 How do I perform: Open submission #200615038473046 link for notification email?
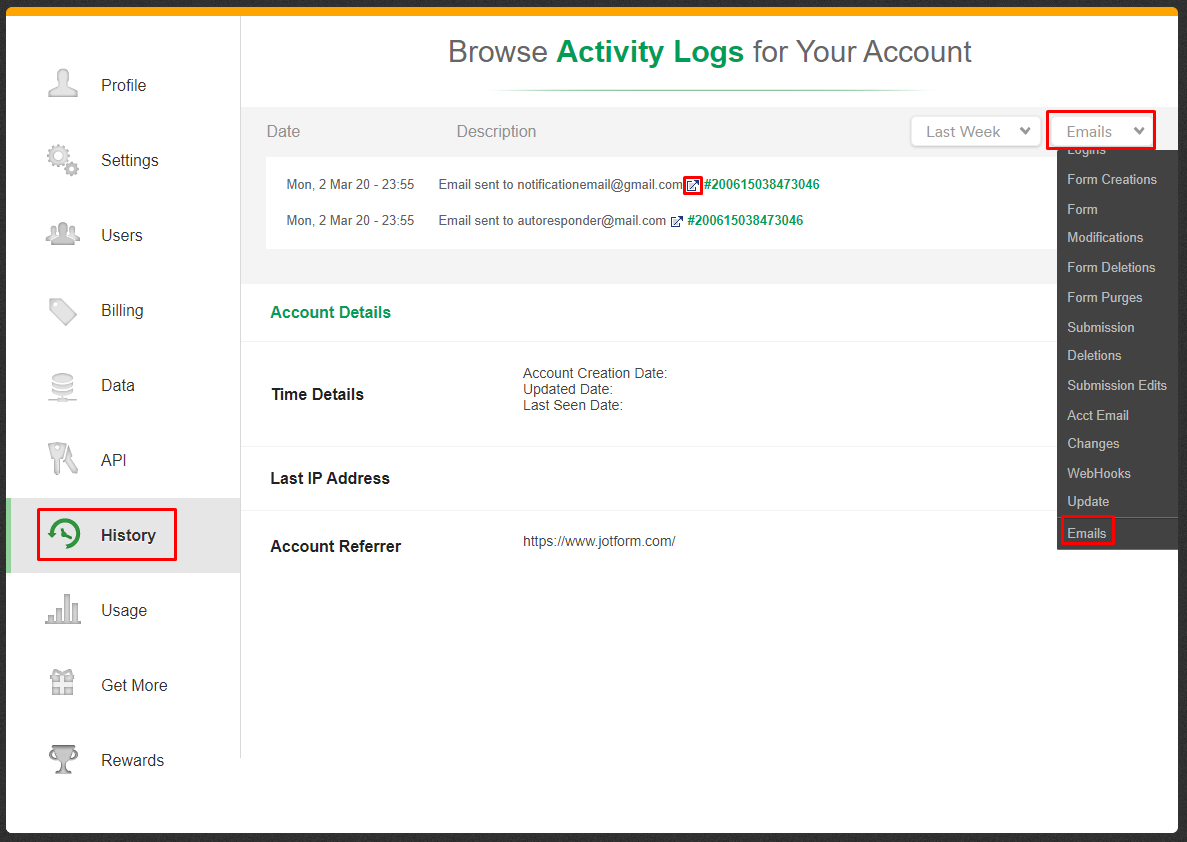762,185
